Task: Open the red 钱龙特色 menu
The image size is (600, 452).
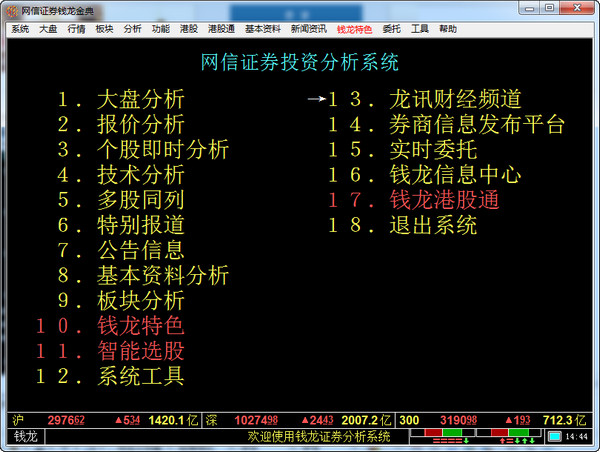Action: click(x=354, y=29)
